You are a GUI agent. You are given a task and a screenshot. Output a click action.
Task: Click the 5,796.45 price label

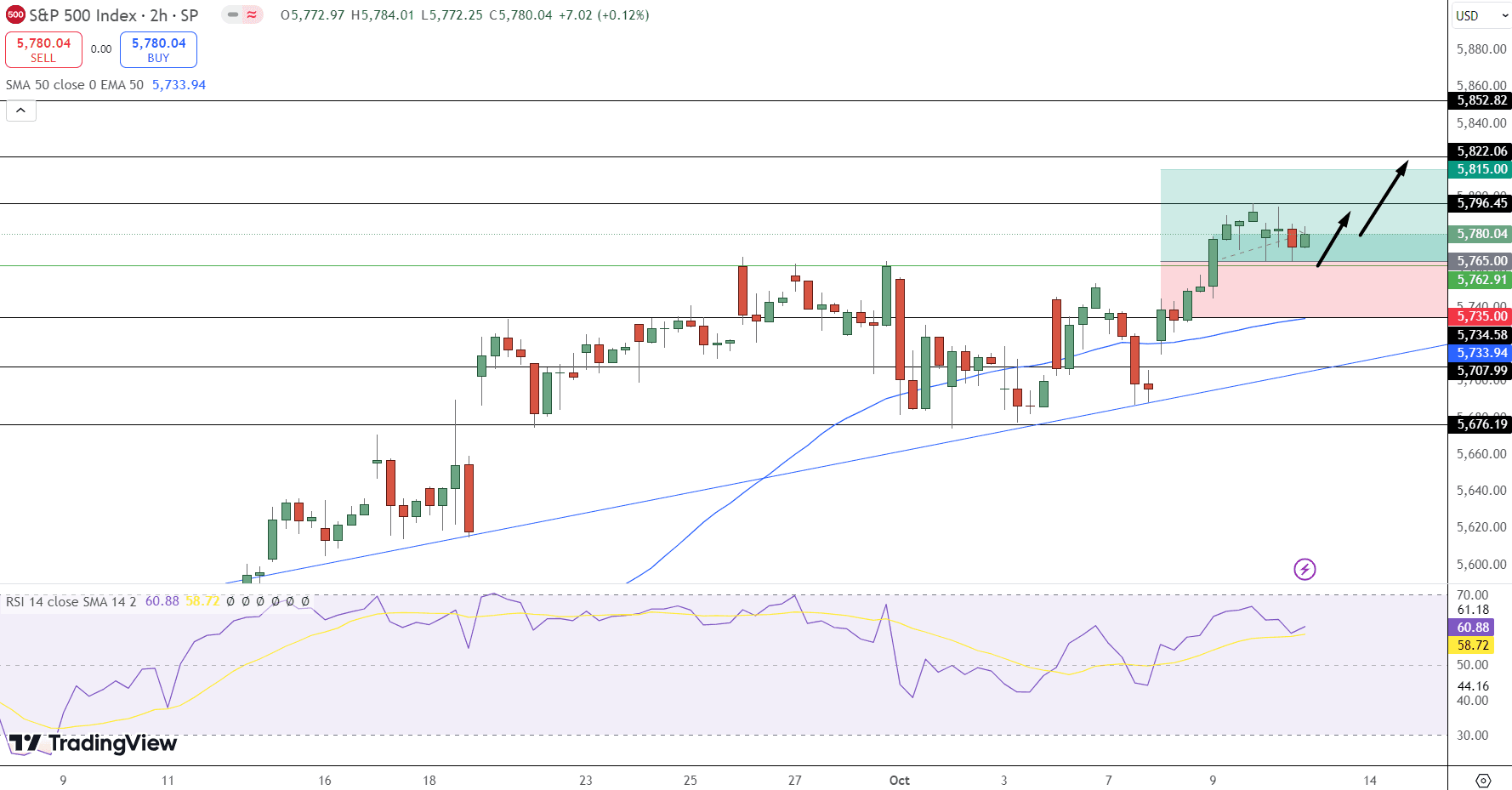(x=1480, y=203)
